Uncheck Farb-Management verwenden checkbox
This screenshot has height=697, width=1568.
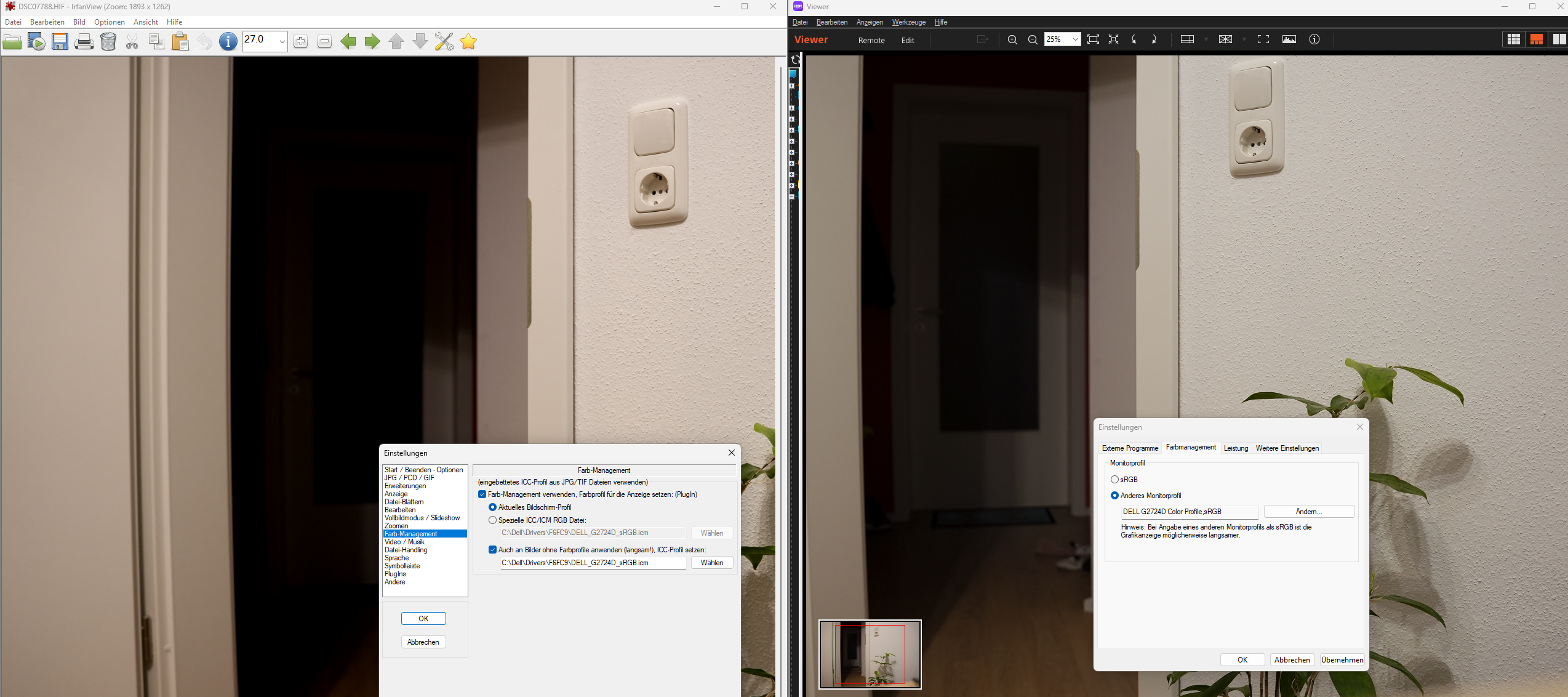point(482,494)
